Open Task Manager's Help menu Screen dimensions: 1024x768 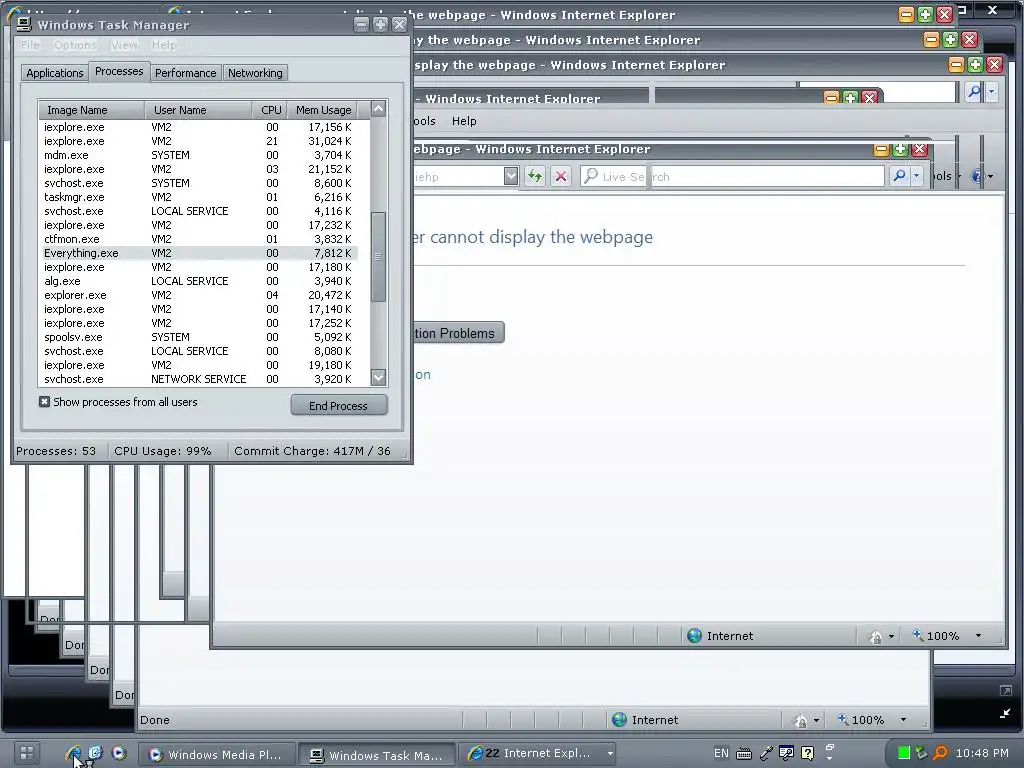coord(164,45)
